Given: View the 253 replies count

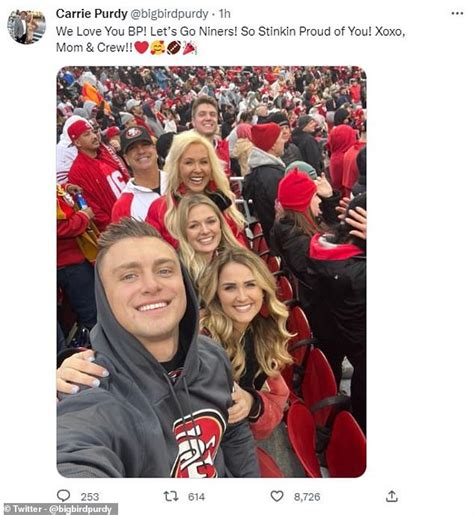Looking at the screenshot, I should (x=90, y=497).
